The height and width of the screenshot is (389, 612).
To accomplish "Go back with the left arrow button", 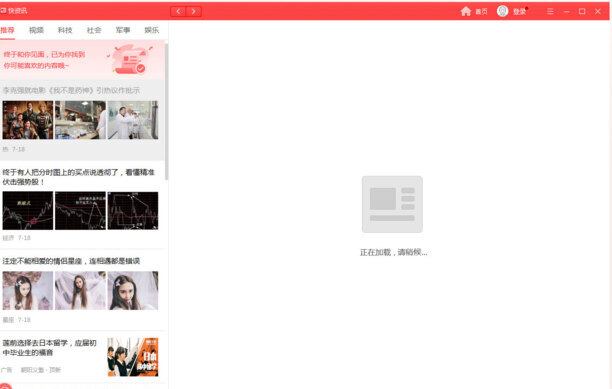I will (178, 11).
